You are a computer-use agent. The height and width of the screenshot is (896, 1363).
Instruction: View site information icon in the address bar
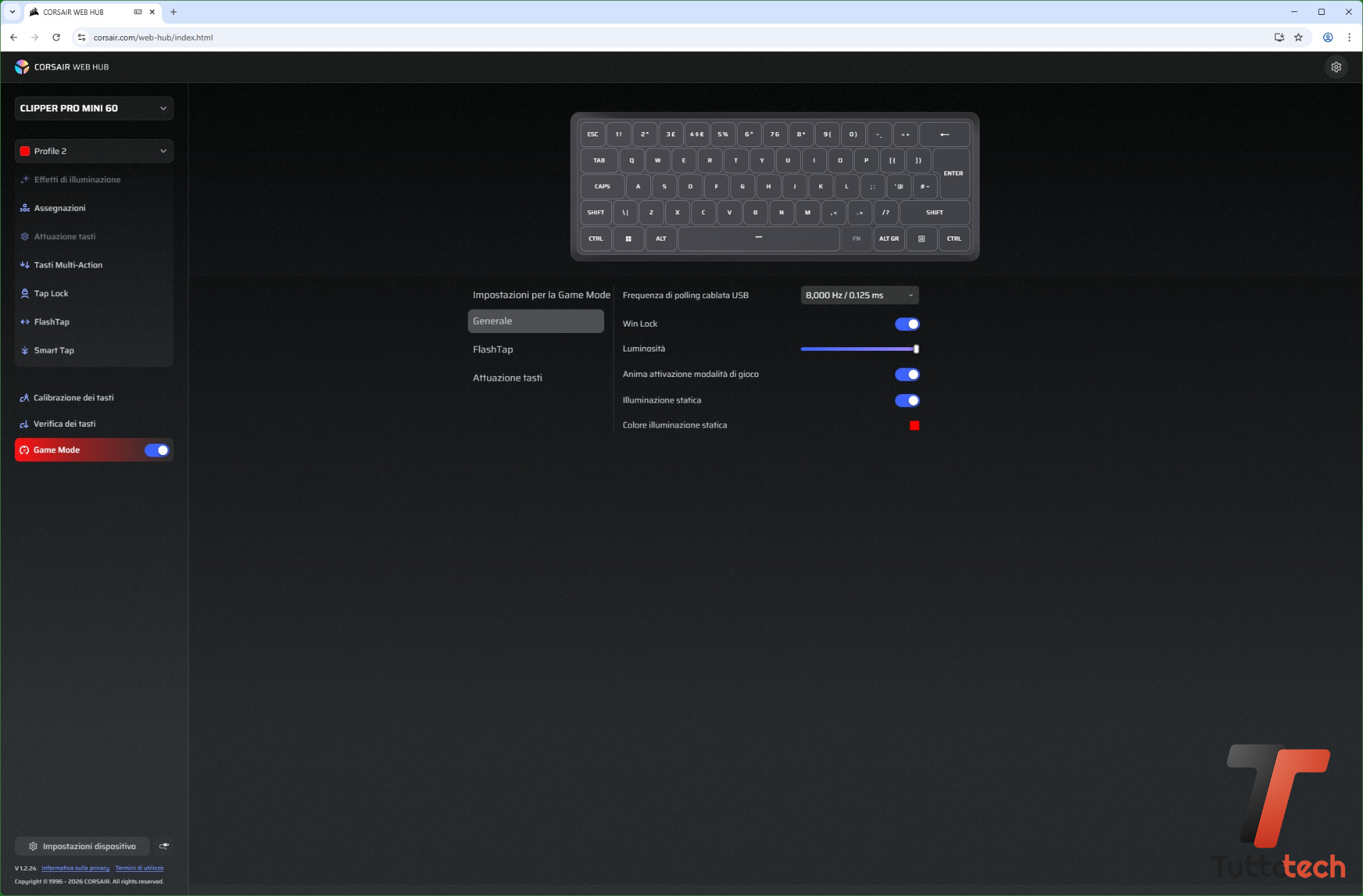click(82, 38)
